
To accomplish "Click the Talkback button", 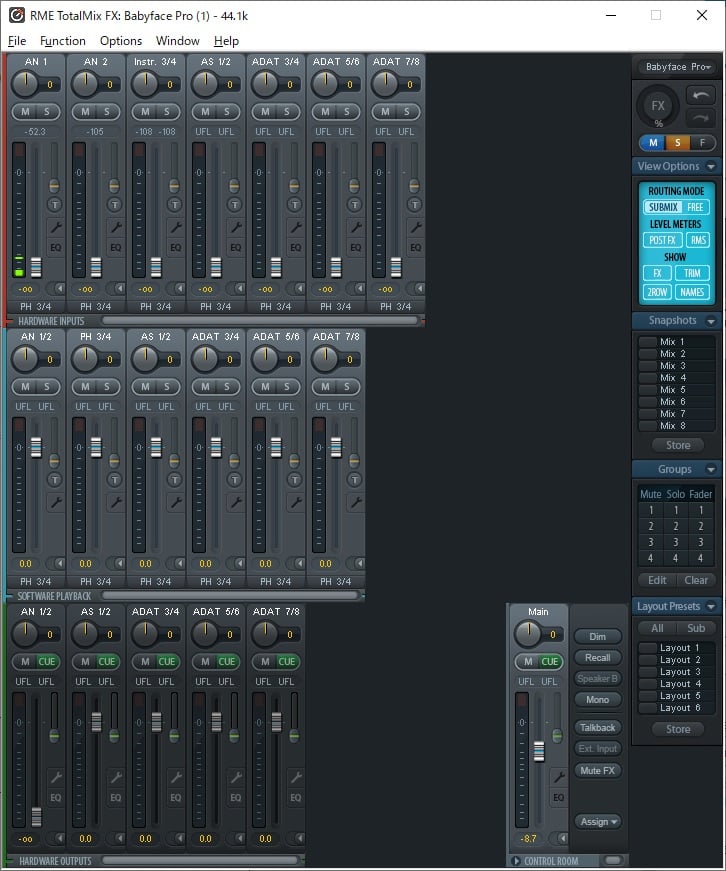I will click(598, 727).
